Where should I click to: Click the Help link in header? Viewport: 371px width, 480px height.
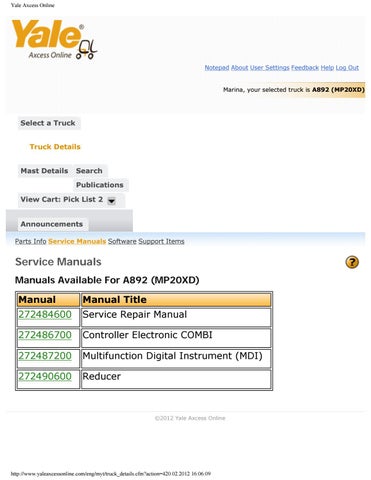[327, 68]
